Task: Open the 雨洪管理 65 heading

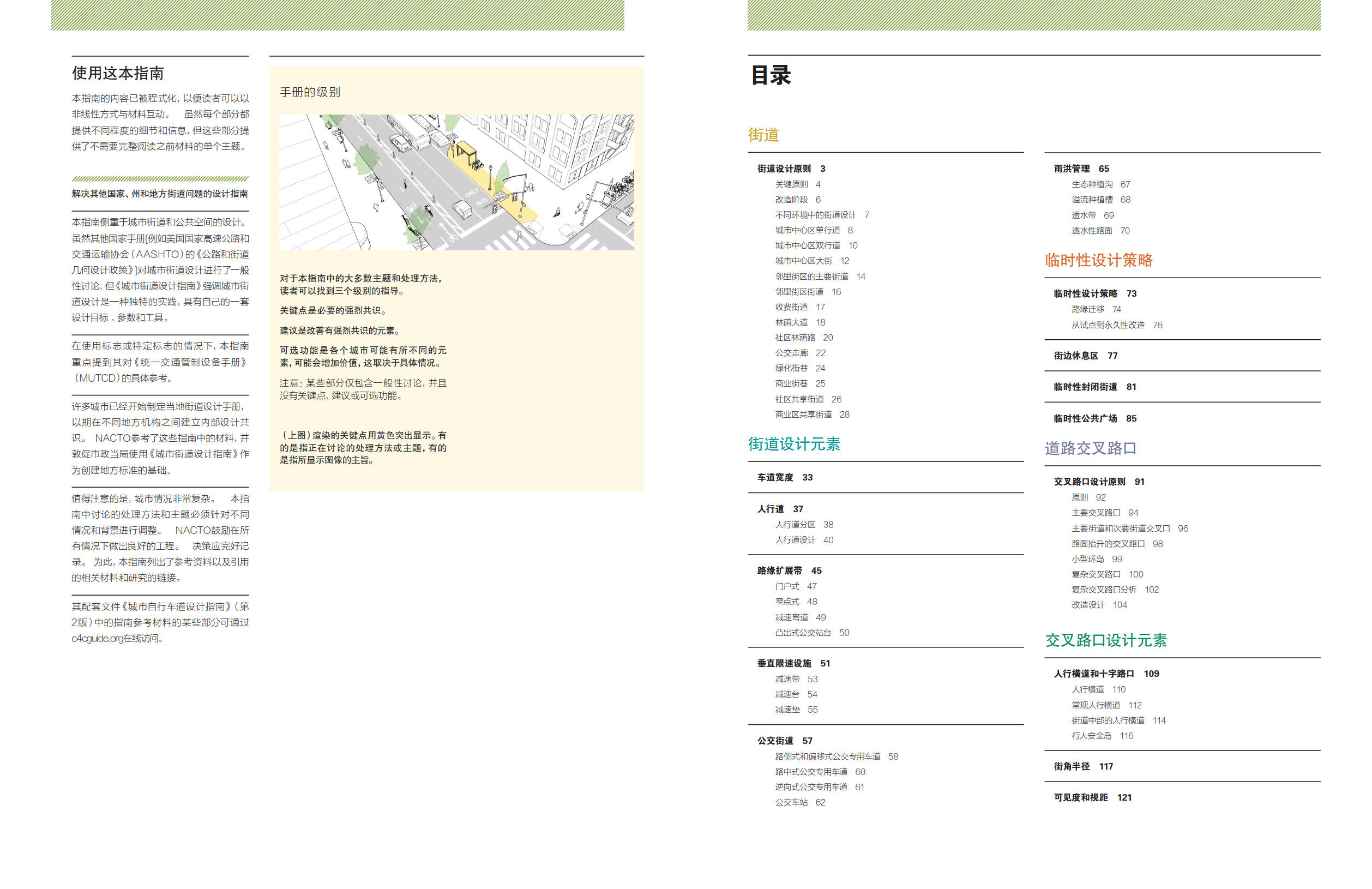Action: point(1080,169)
